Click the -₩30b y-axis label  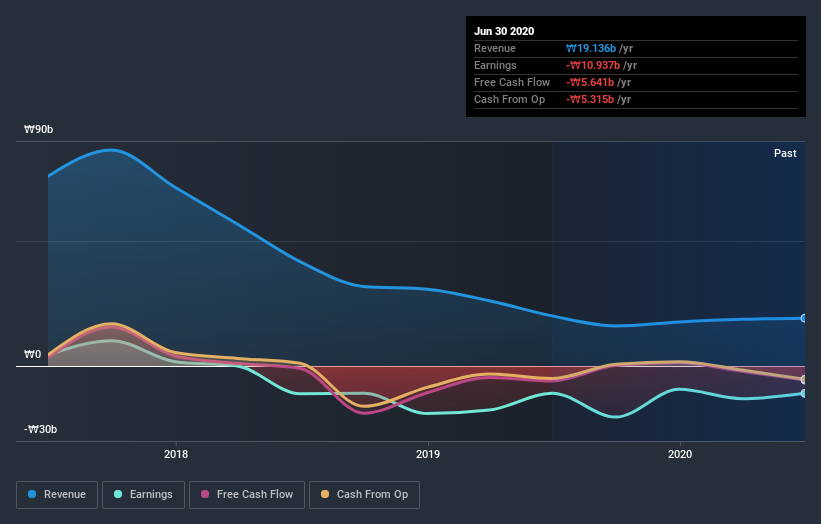coord(40,429)
